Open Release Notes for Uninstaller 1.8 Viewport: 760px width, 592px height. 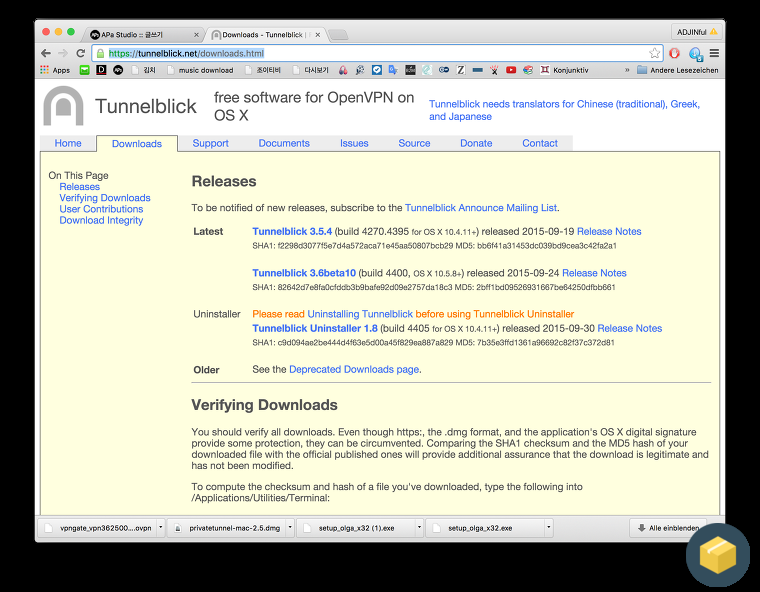(x=630, y=328)
